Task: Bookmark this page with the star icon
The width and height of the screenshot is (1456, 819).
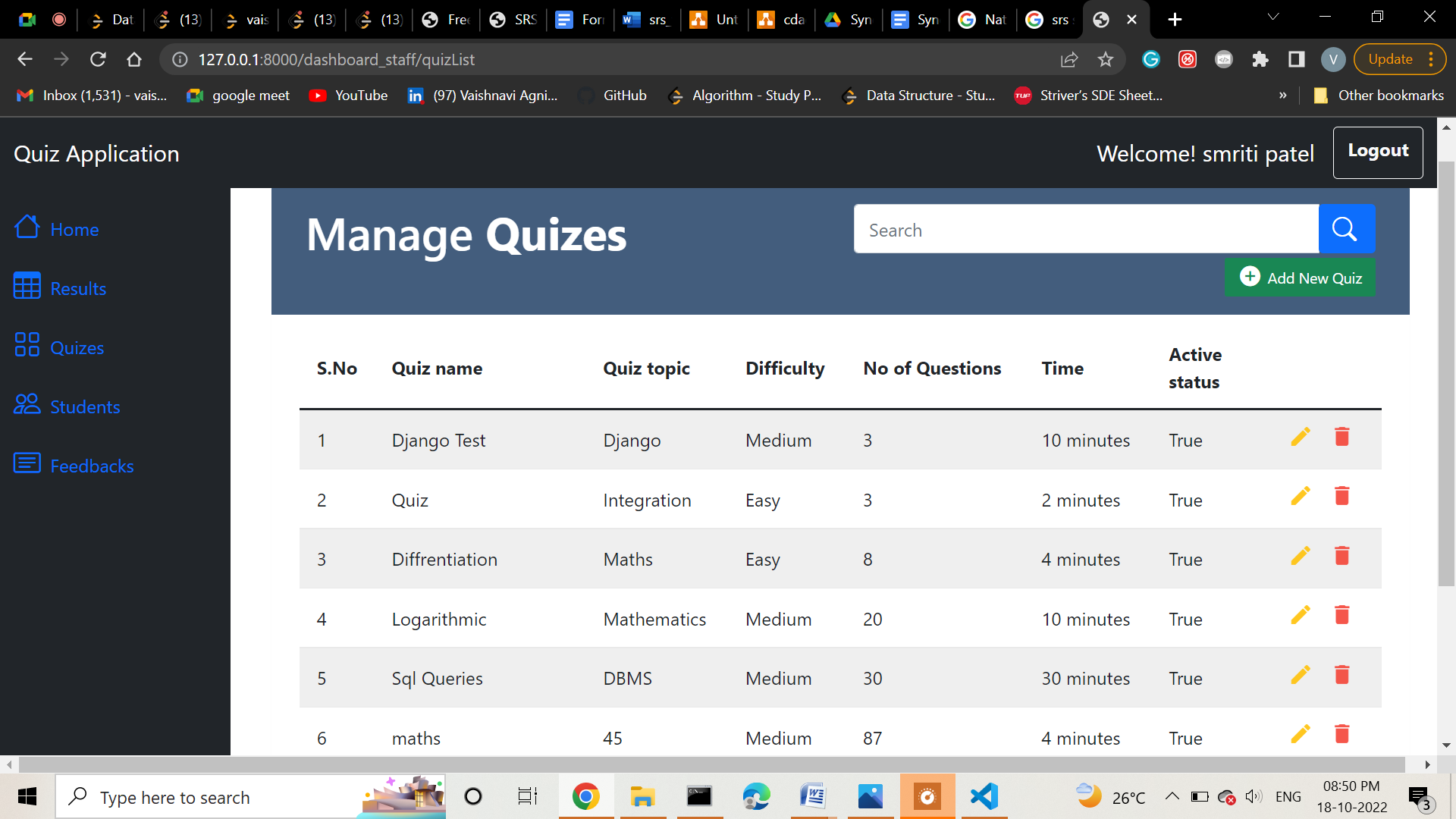Action: point(1106,59)
